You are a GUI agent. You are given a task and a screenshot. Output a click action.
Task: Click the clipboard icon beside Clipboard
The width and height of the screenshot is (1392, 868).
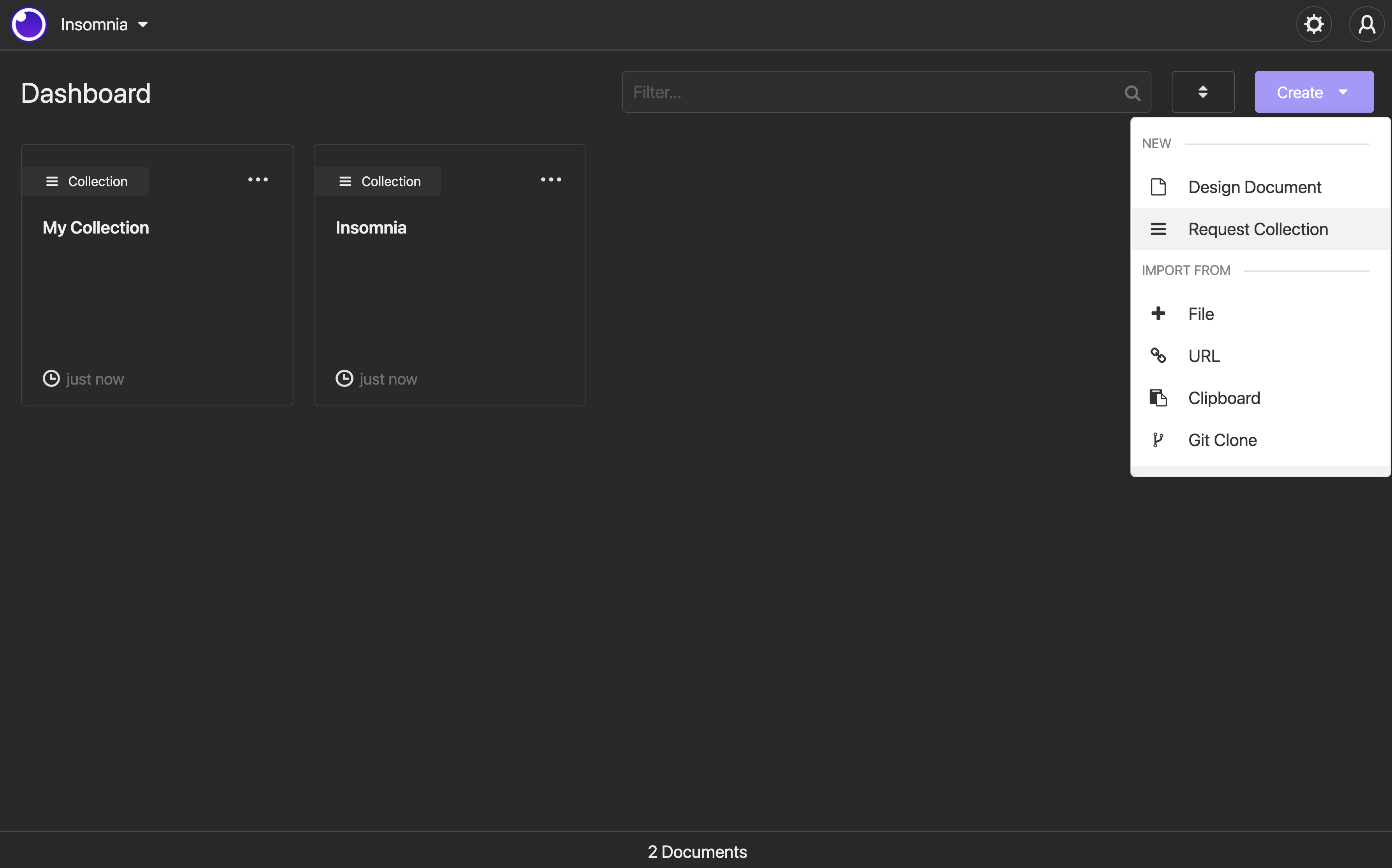1158,397
